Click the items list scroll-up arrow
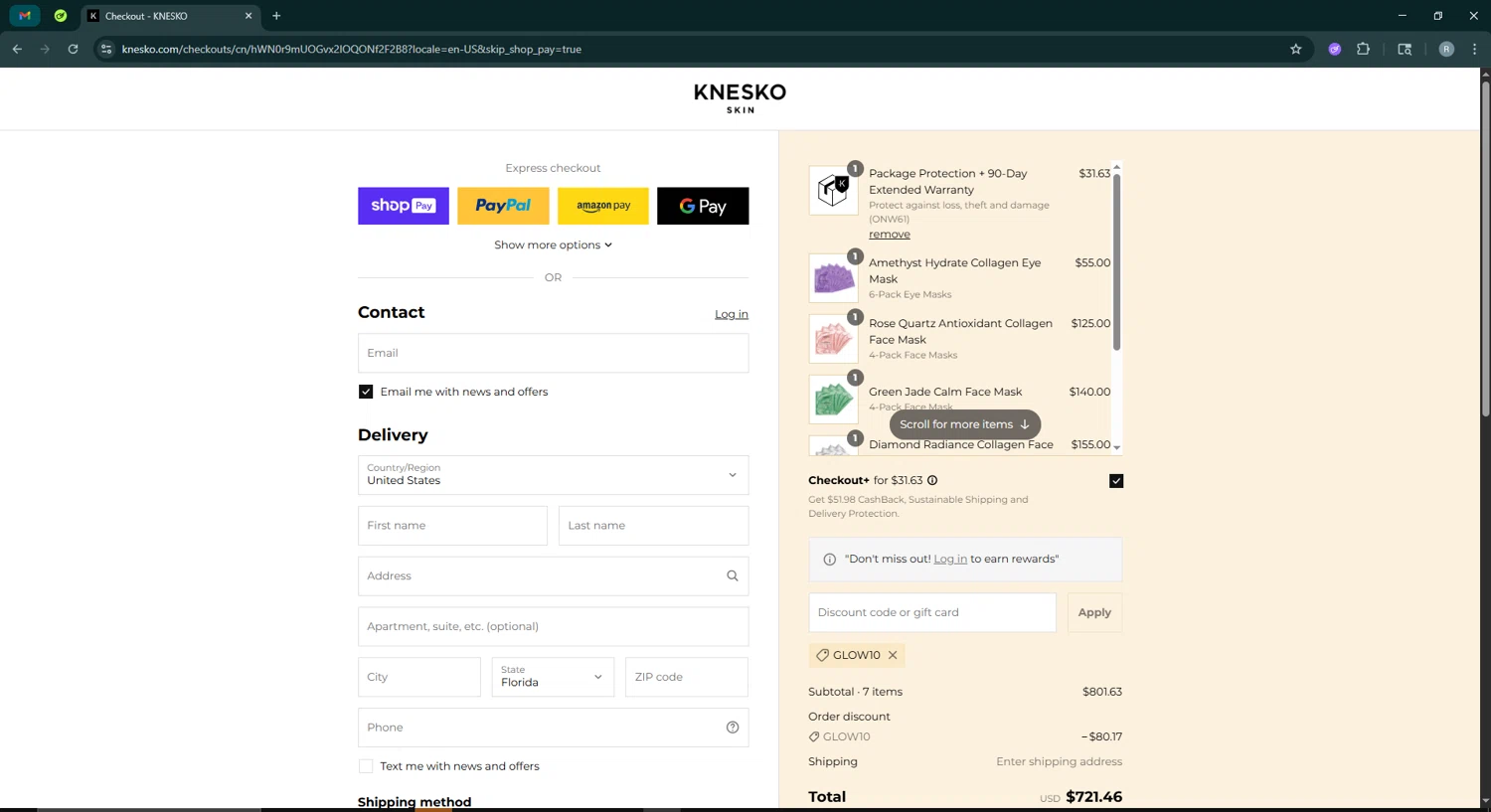 pyautogui.click(x=1116, y=167)
